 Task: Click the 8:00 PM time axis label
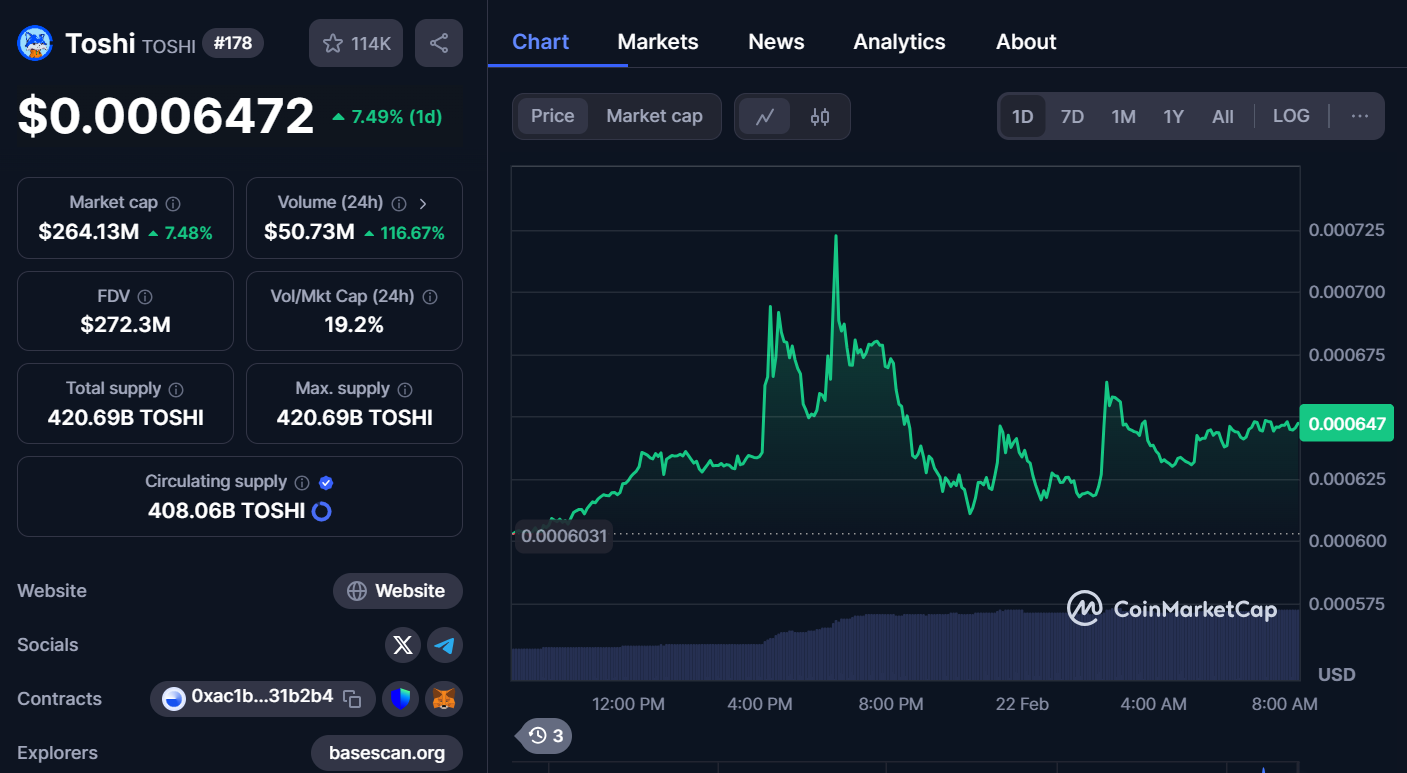[890, 704]
